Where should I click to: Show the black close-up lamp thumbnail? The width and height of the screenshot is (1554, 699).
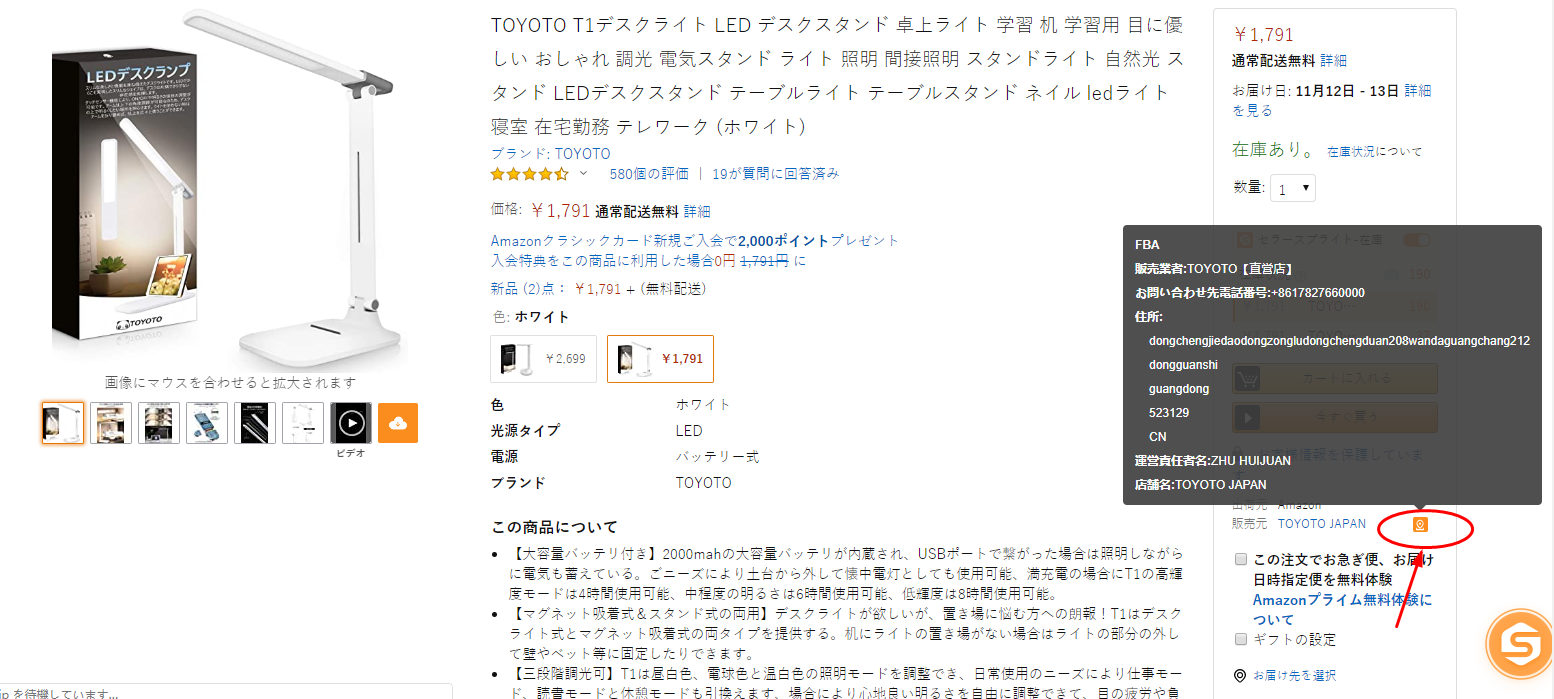(254, 423)
